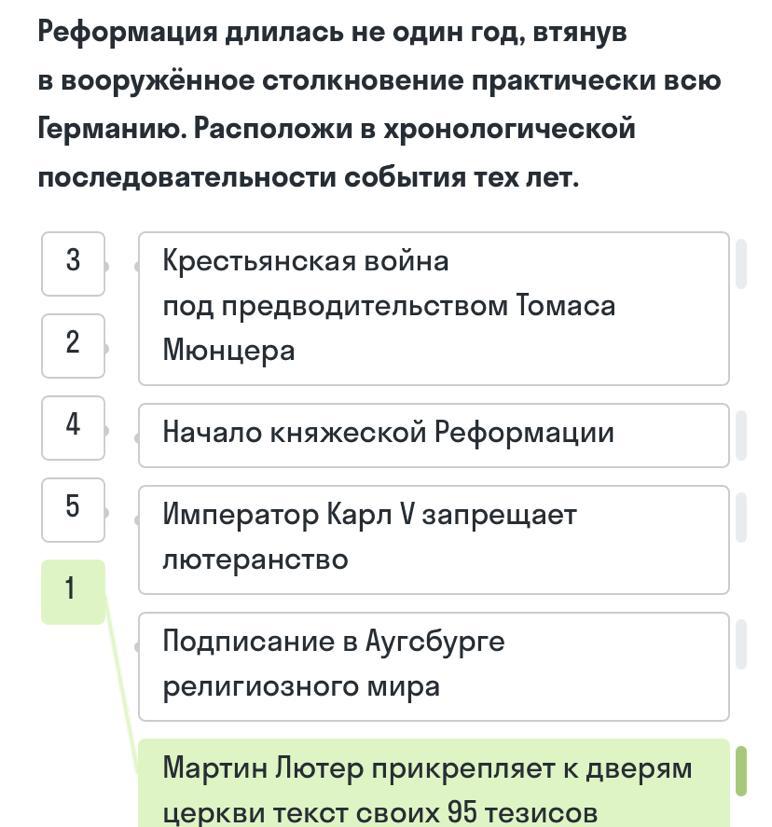
Task: Select the Император Карл V запрещает лютеранство card
Action: point(433,540)
